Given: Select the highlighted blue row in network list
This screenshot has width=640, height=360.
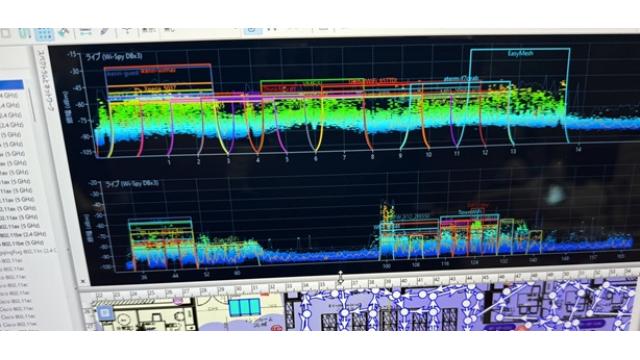Looking at the screenshot, I should 11,85.
